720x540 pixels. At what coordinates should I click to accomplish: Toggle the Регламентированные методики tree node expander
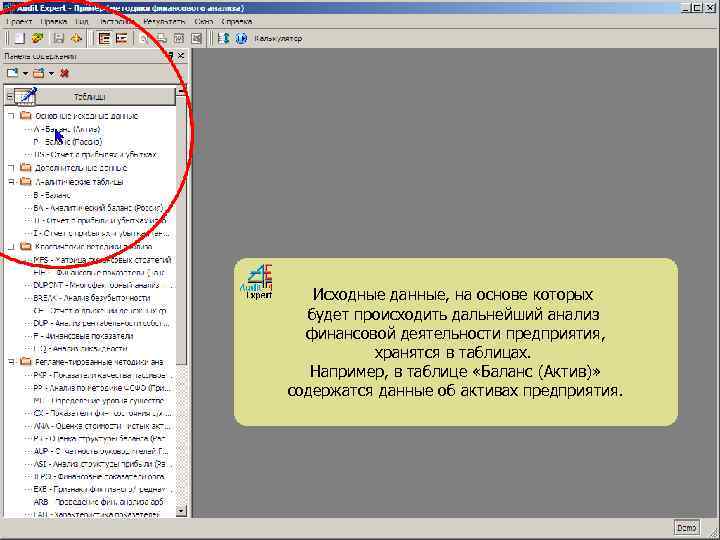[x=11, y=362]
